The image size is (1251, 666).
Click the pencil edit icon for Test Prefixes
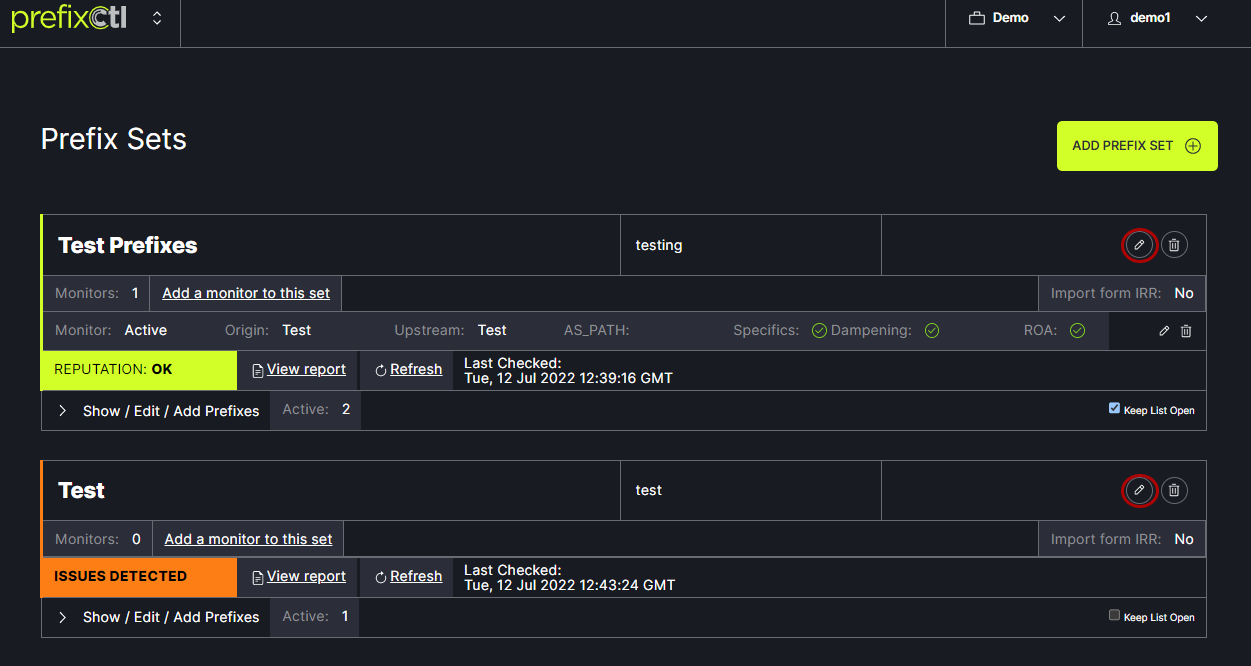click(1139, 245)
